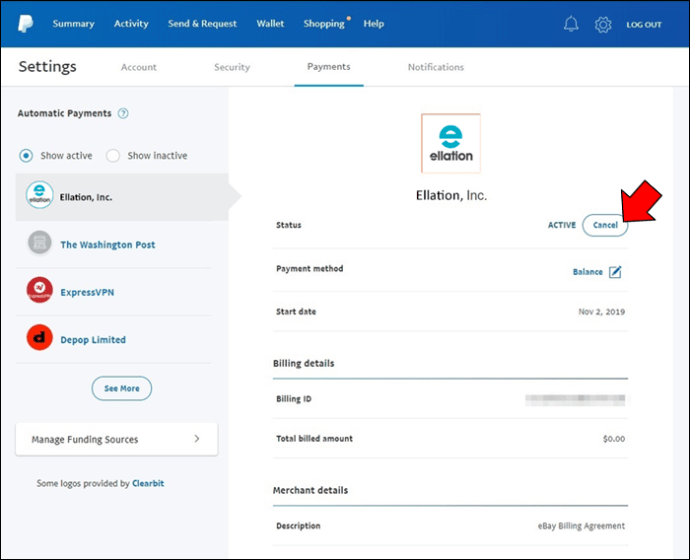The image size is (690, 560).
Task: Switch to the Notifications tab
Action: coord(435,68)
